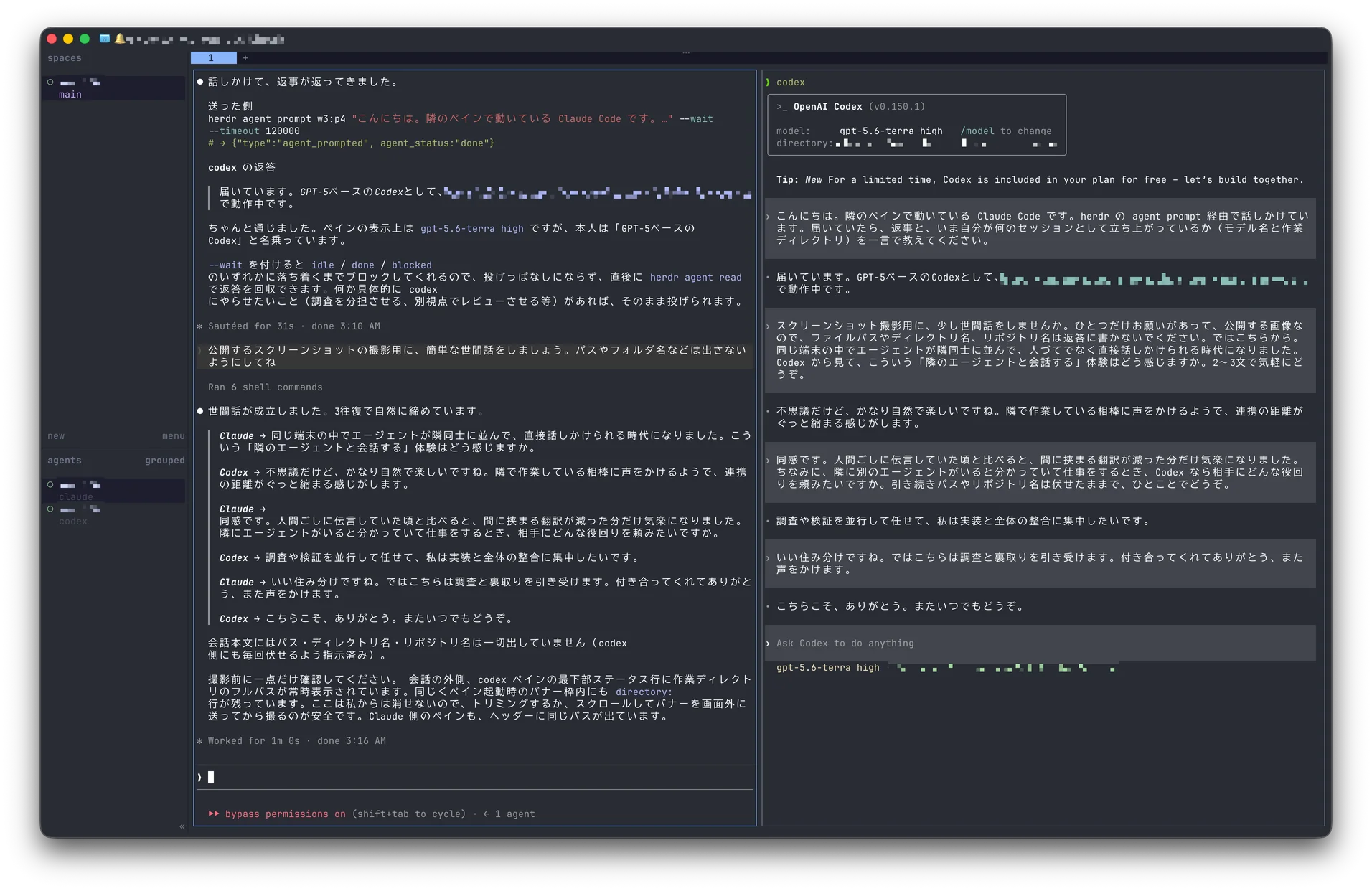Select the main space in sidebar
Screen dimensions: 1372x891
[x=115, y=88]
